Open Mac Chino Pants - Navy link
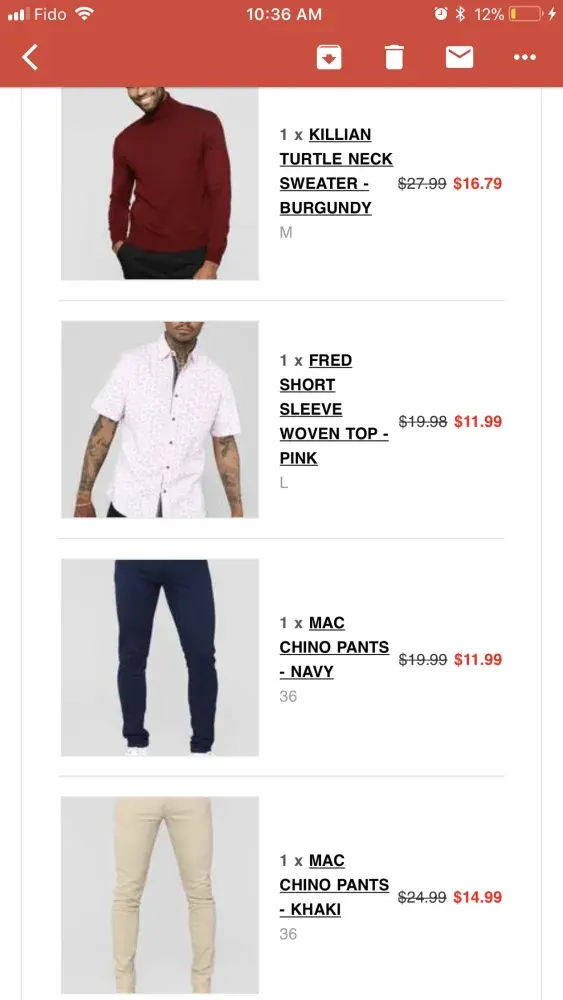The height and width of the screenshot is (1000, 563). pyautogui.click(x=333, y=647)
